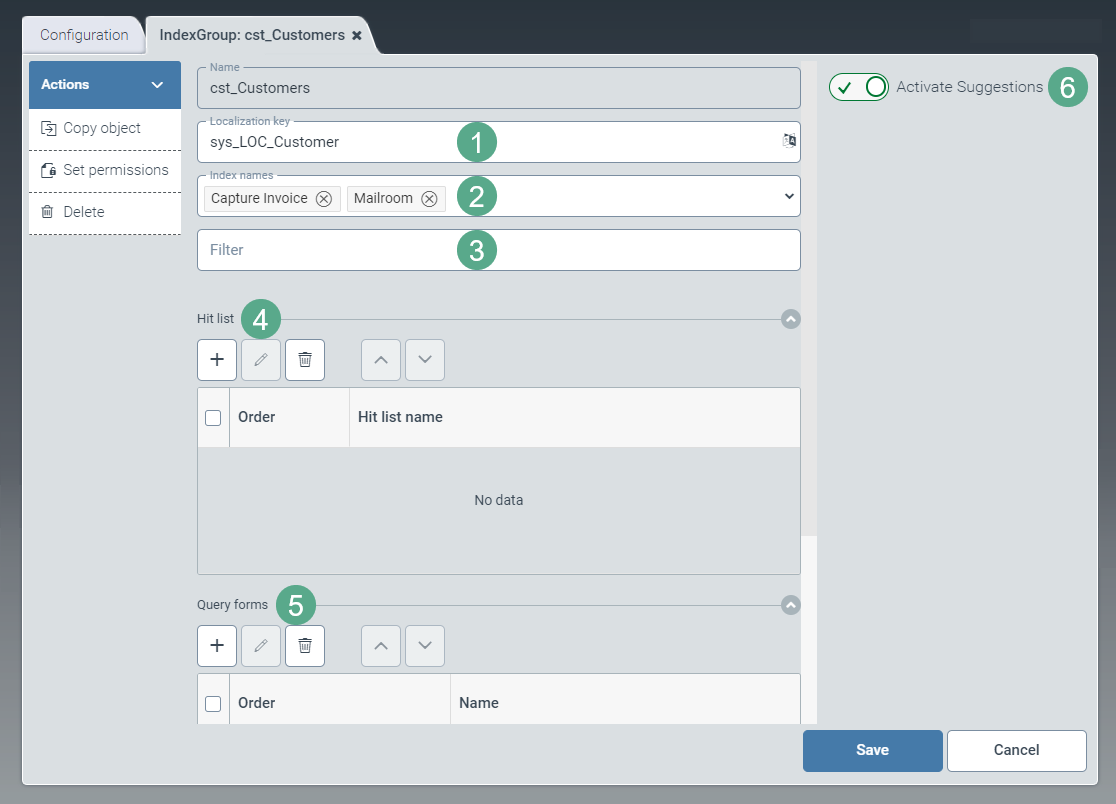Check the select-all checkbox in Query forms table
1116x804 pixels.
pos(213,704)
